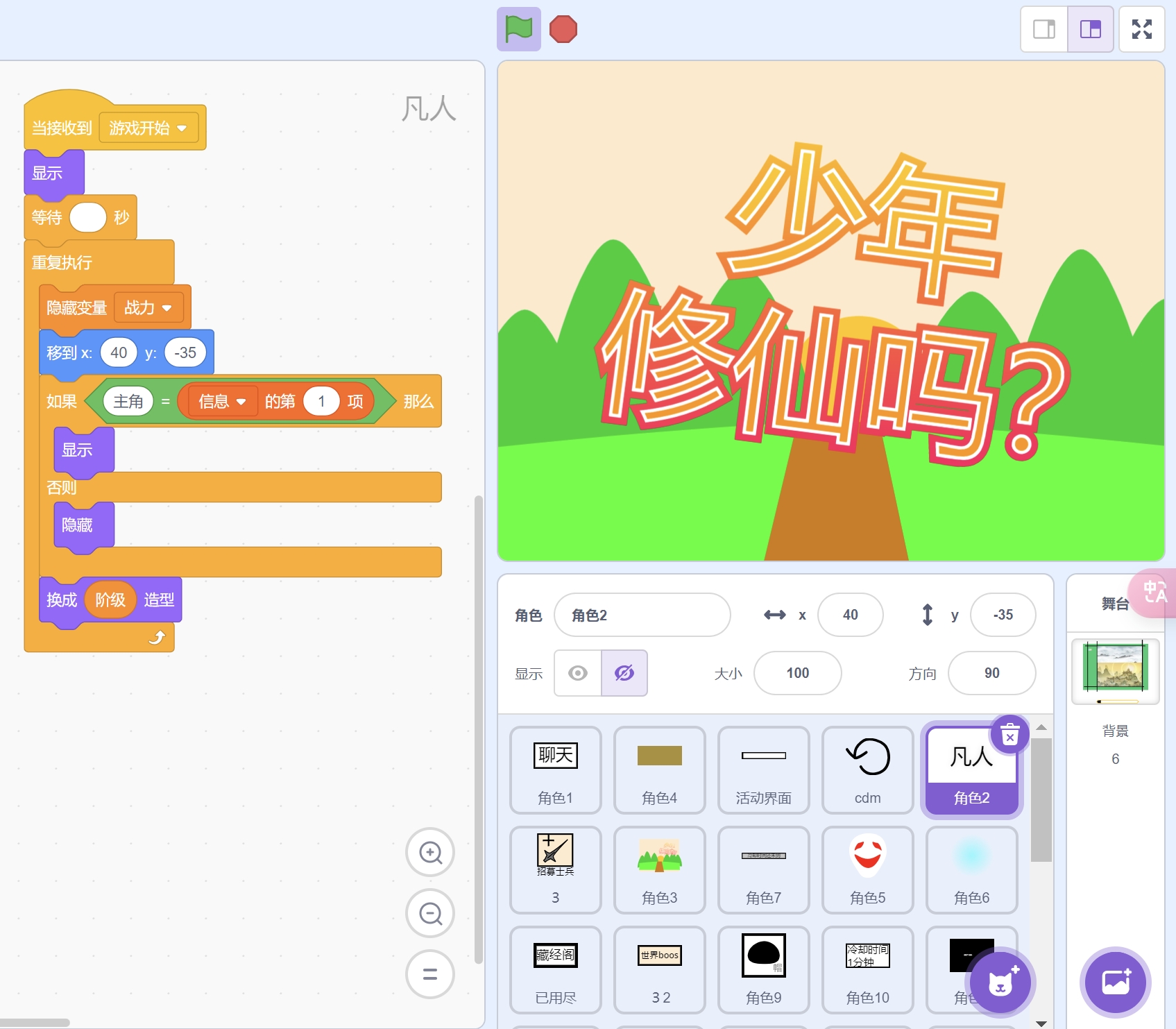
Task: Reset workspace zoom with equals icon
Action: (x=430, y=973)
